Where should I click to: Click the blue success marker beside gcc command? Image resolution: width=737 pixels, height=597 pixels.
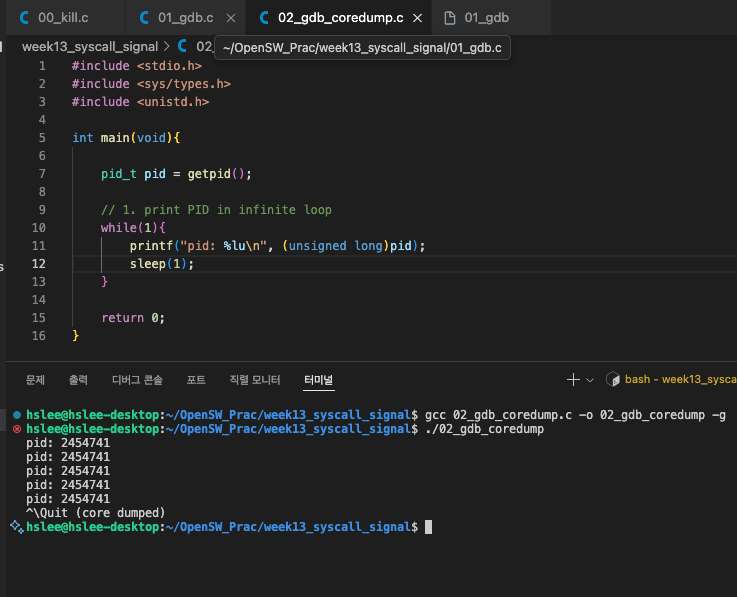coord(17,415)
